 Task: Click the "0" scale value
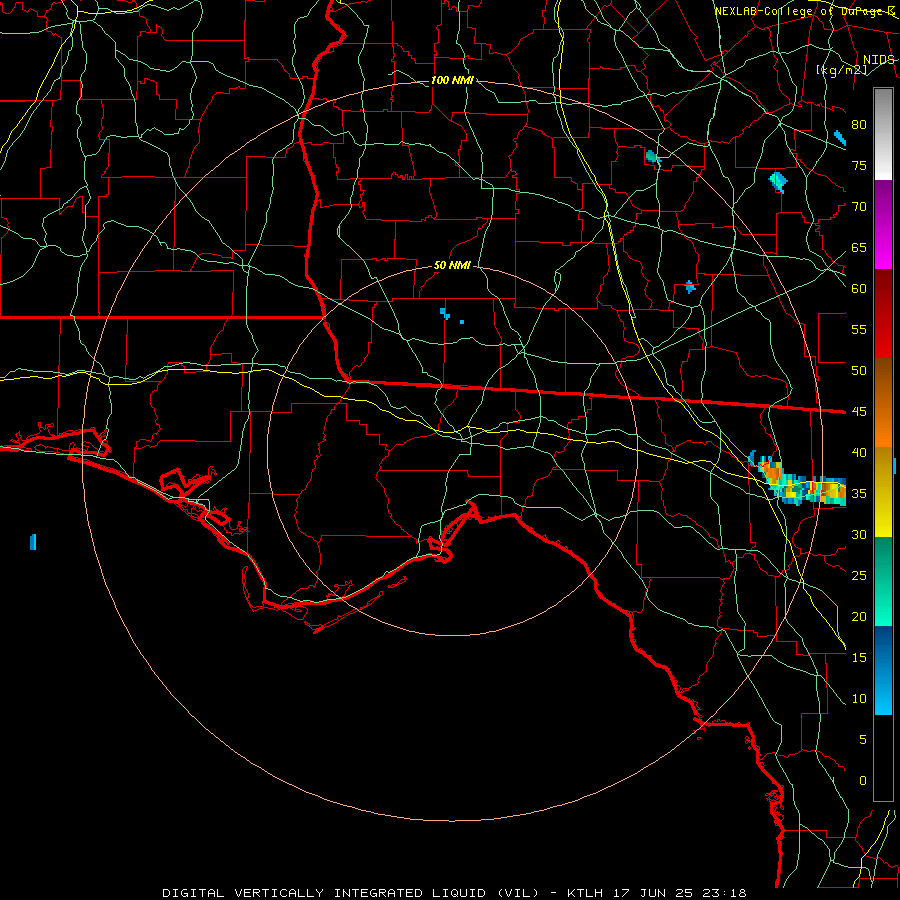(x=863, y=781)
